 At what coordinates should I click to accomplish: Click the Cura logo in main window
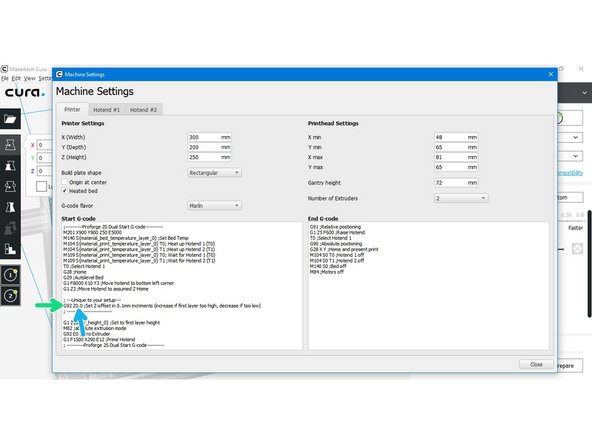(24, 92)
